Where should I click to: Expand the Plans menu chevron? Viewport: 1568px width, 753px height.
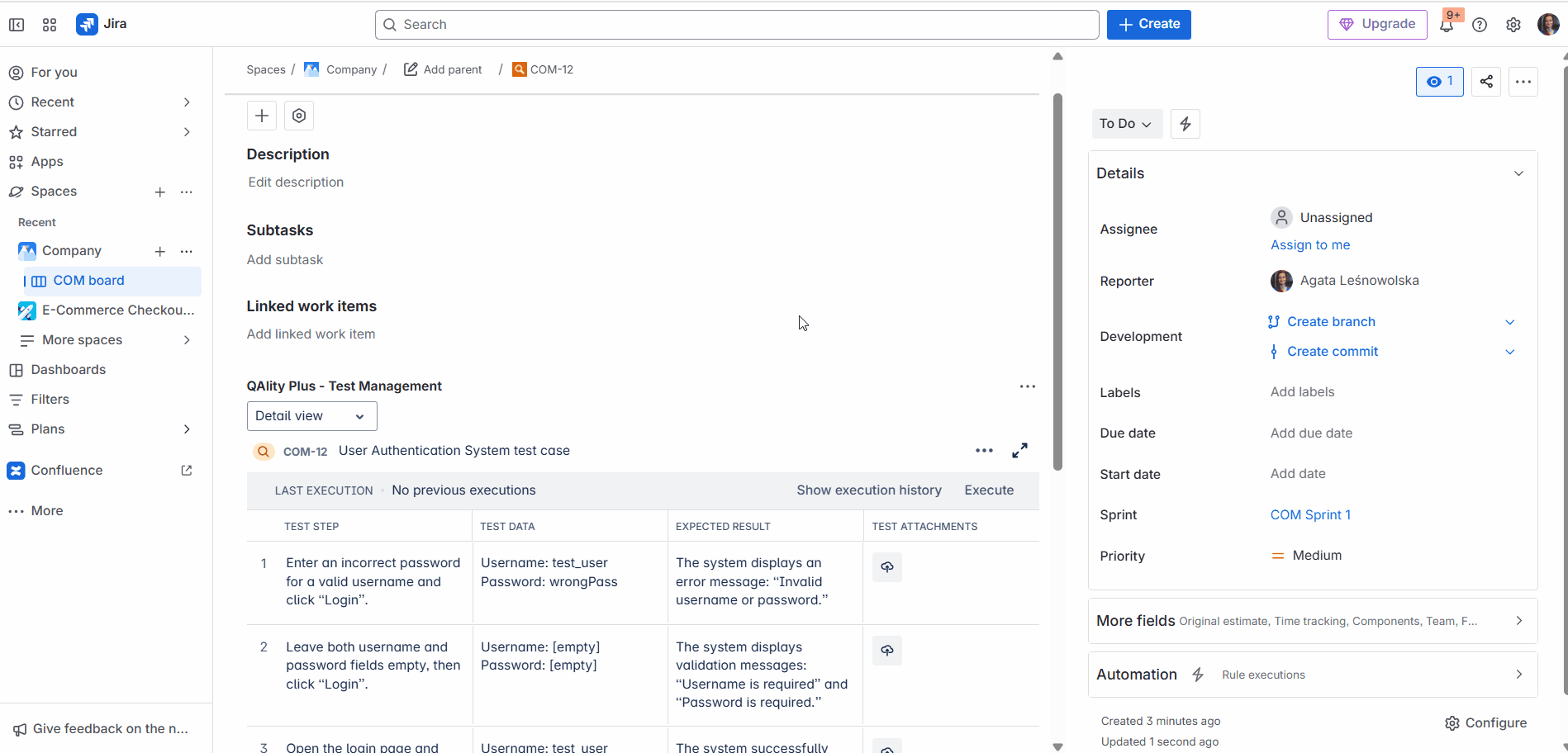click(187, 429)
